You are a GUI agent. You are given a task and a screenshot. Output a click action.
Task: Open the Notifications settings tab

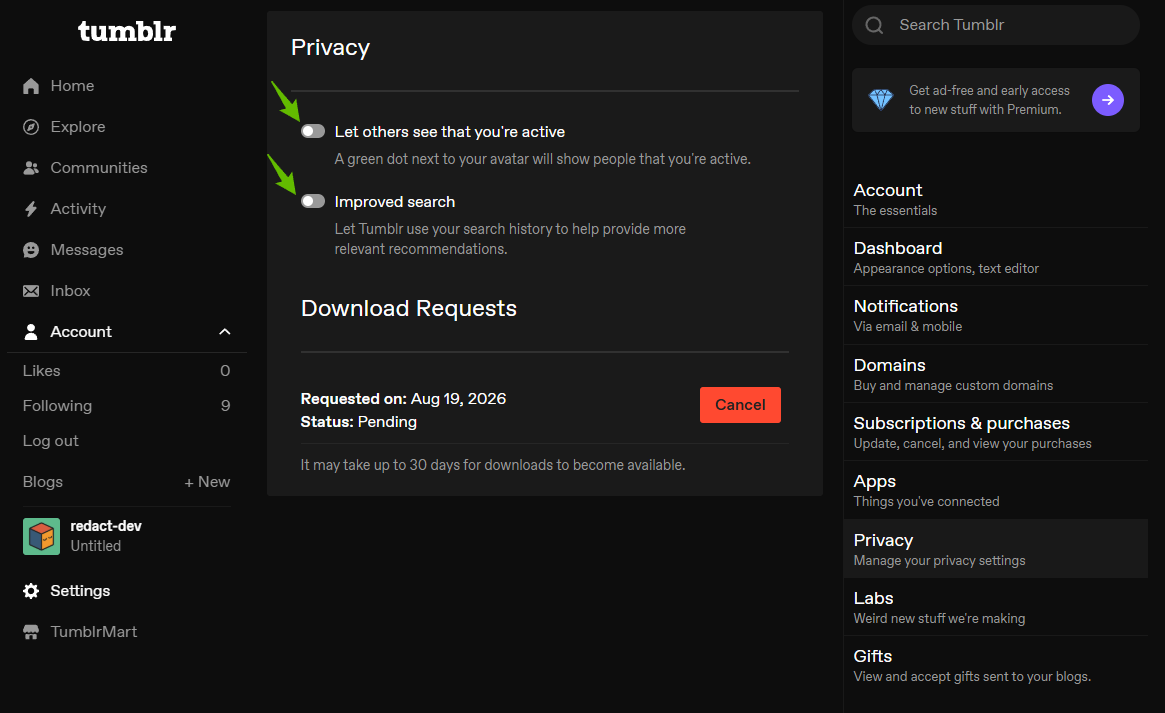(x=996, y=315)
